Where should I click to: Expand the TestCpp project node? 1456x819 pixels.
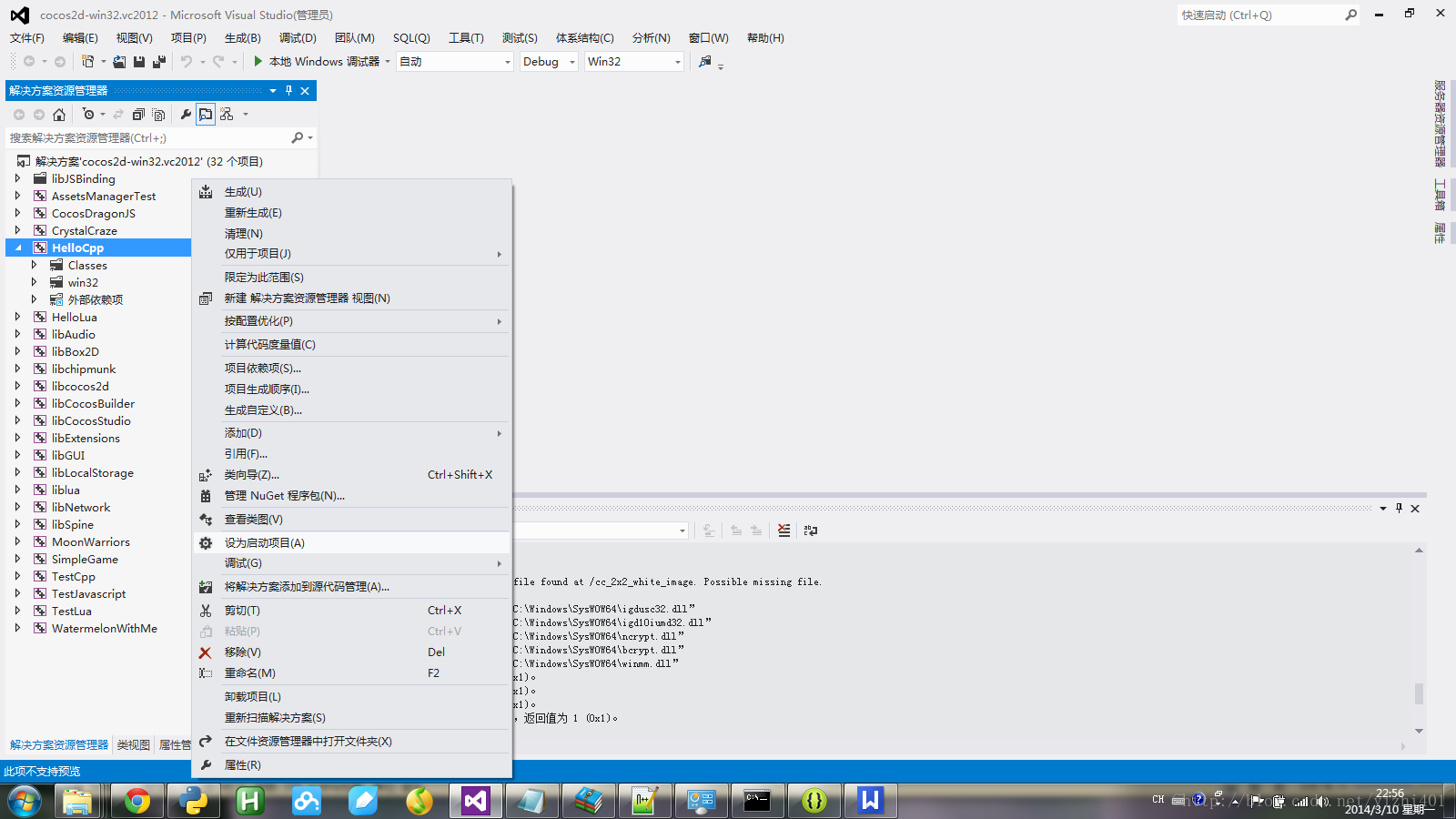coord(18,576)
